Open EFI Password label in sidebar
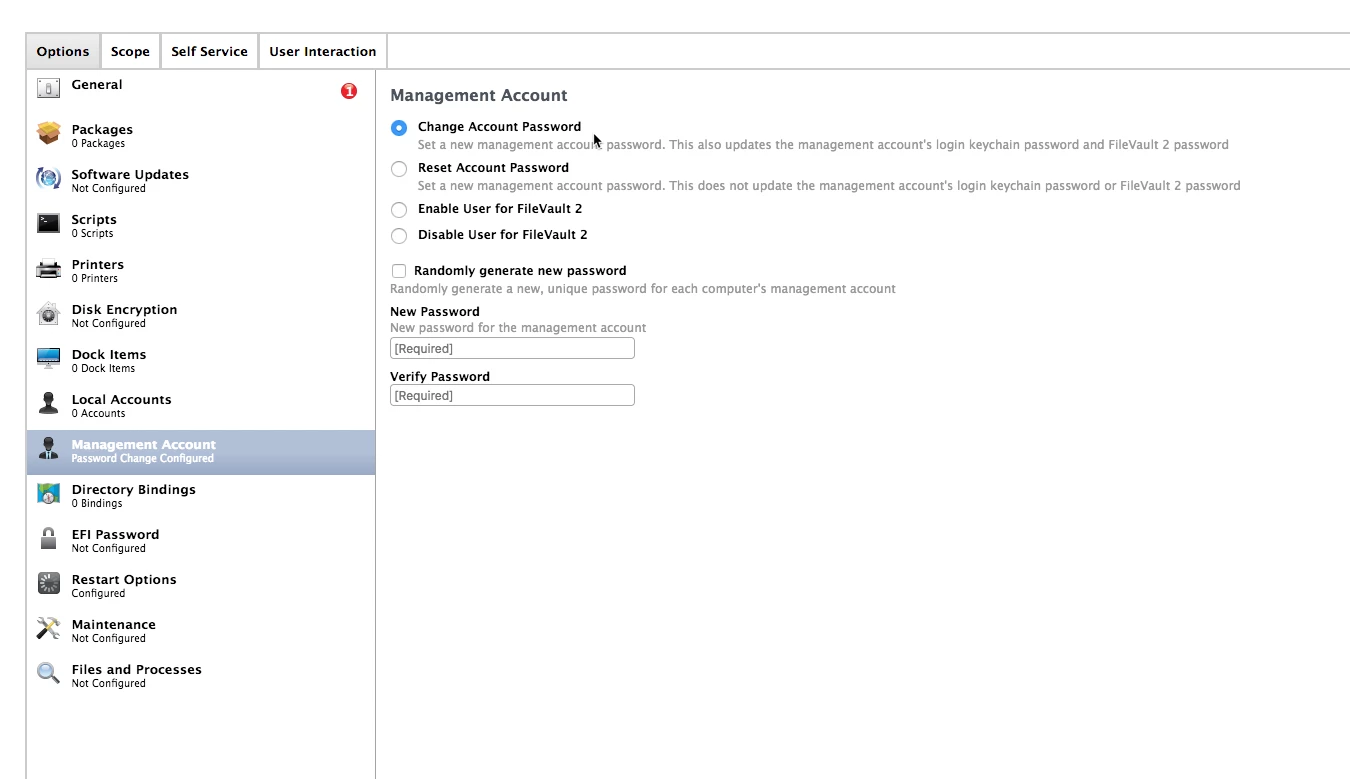 (115, 534)
